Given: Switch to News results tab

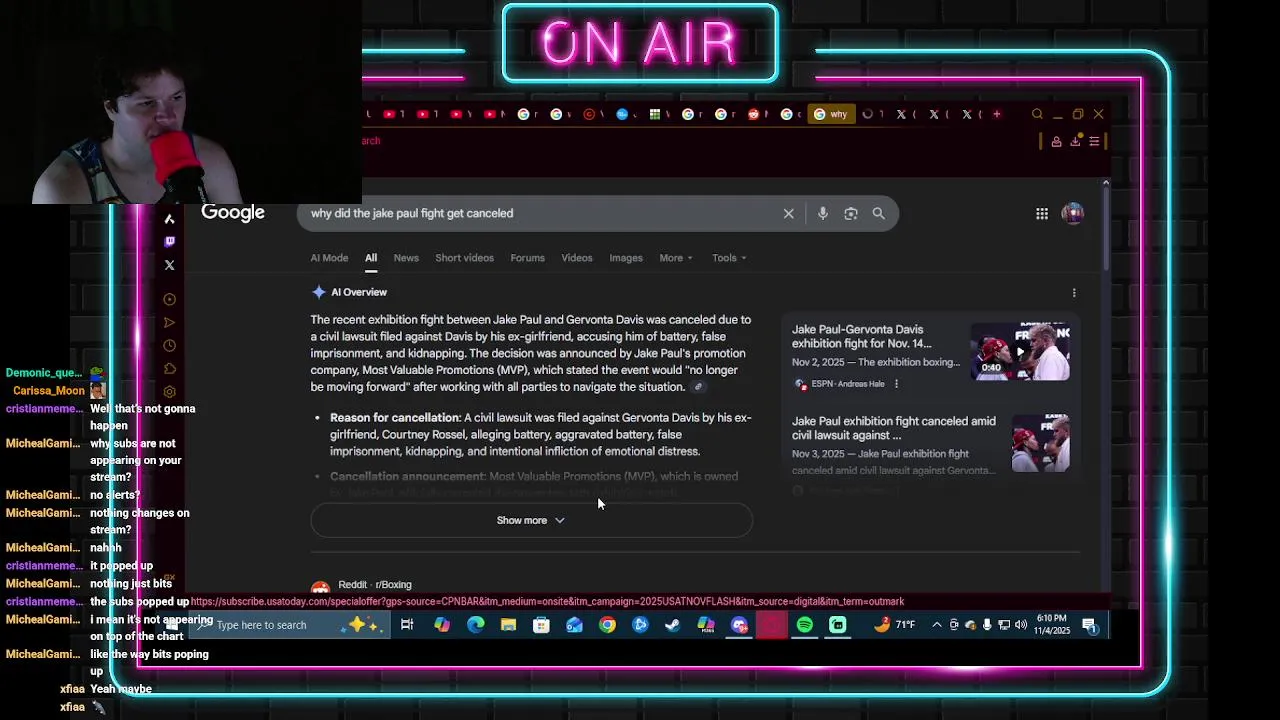Looking at the screenshot, I should tap(406, 258).
